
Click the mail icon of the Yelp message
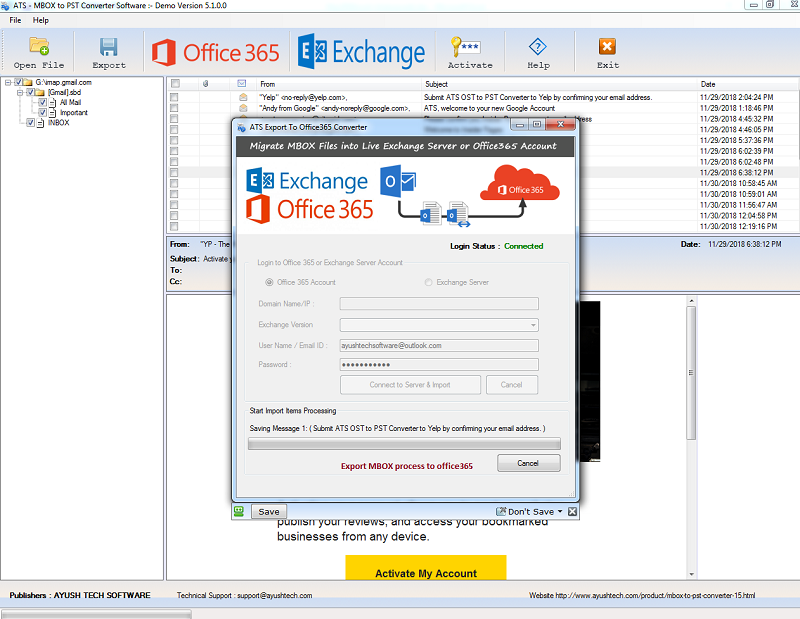[243, 97]
